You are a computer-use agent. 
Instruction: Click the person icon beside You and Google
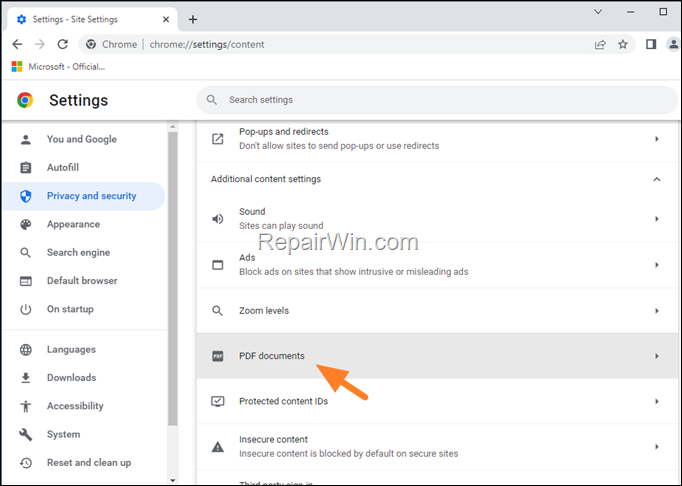26,139
